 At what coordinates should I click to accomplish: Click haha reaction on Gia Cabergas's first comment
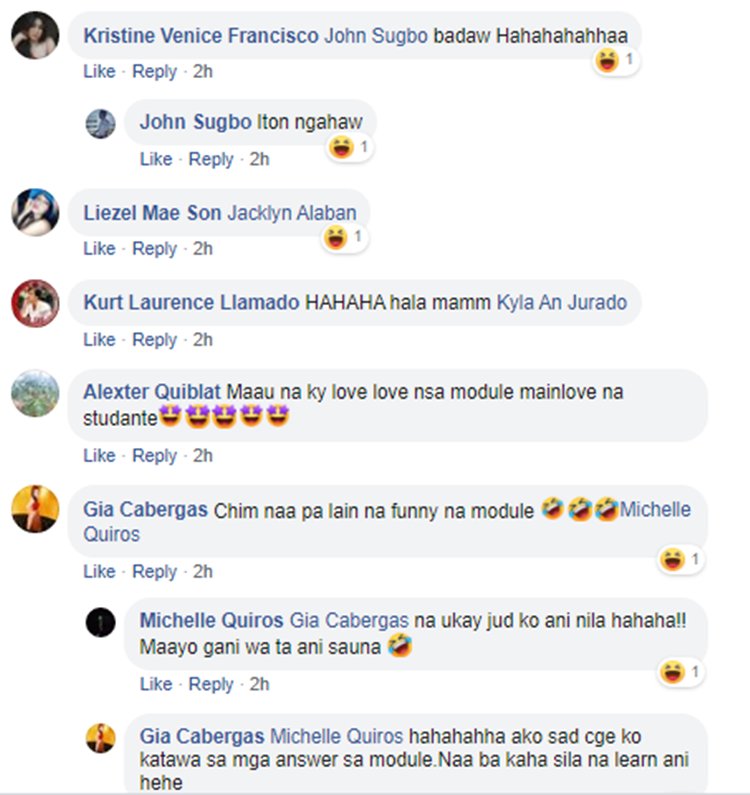tap(681, 560)
